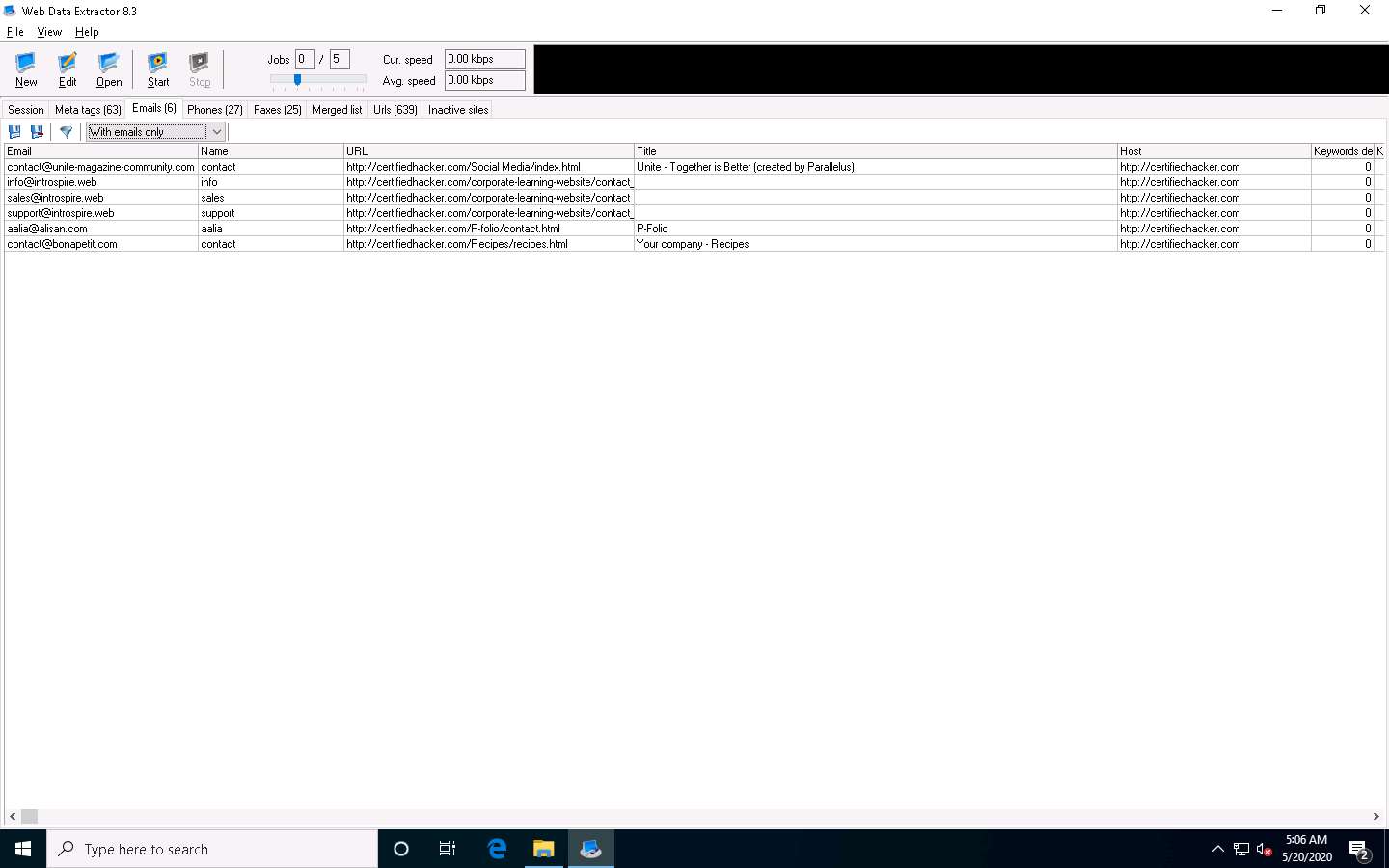Sort by the Title column header
This screenshot has width=1389, height=868.
(876, 151)
